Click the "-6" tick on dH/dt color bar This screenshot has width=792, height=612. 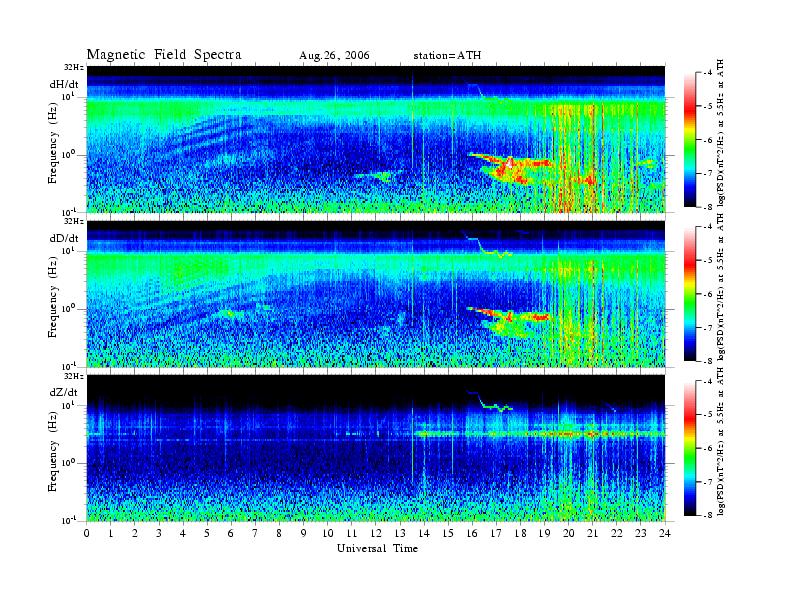tap(706, 140)
